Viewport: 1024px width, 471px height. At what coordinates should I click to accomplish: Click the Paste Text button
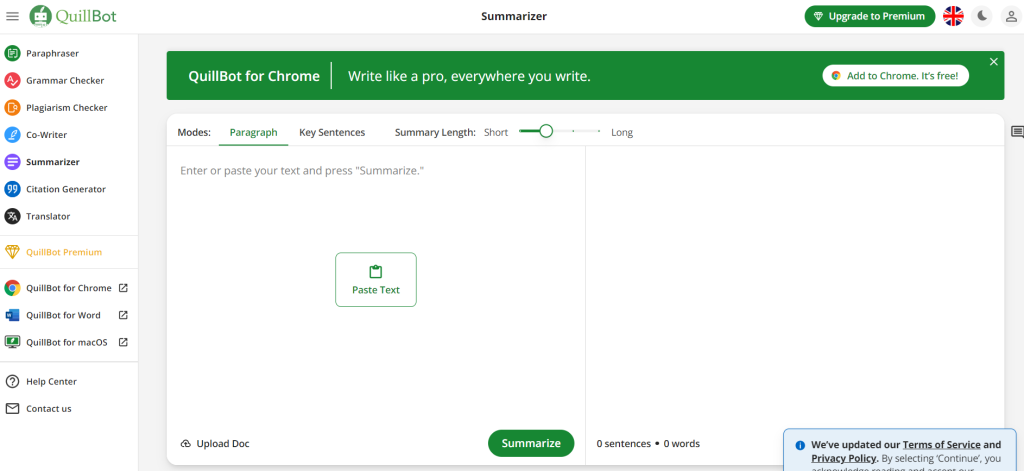coord(376,280)
